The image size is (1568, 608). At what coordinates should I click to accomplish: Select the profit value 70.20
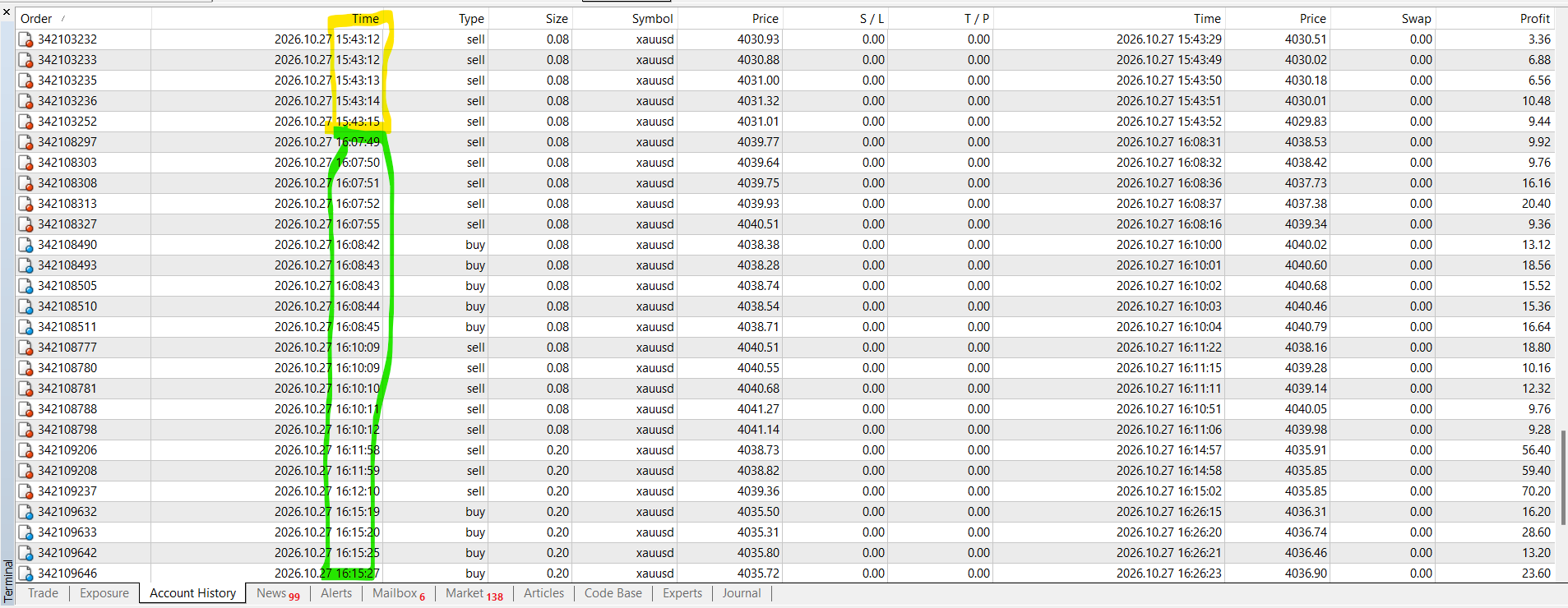tap(1536, 491)
